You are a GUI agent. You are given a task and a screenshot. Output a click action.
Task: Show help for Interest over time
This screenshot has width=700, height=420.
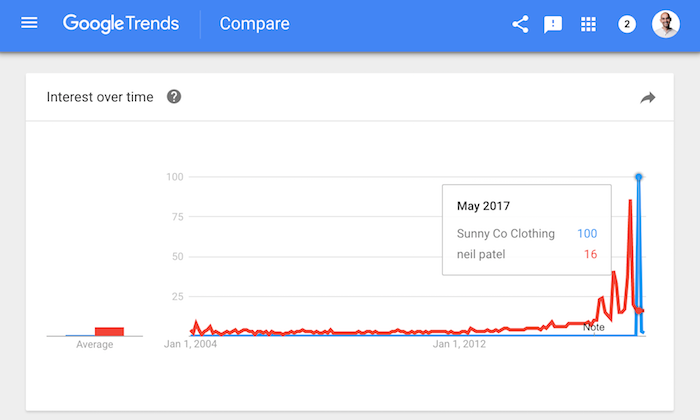pyautogui.click(x=174, y=97)
